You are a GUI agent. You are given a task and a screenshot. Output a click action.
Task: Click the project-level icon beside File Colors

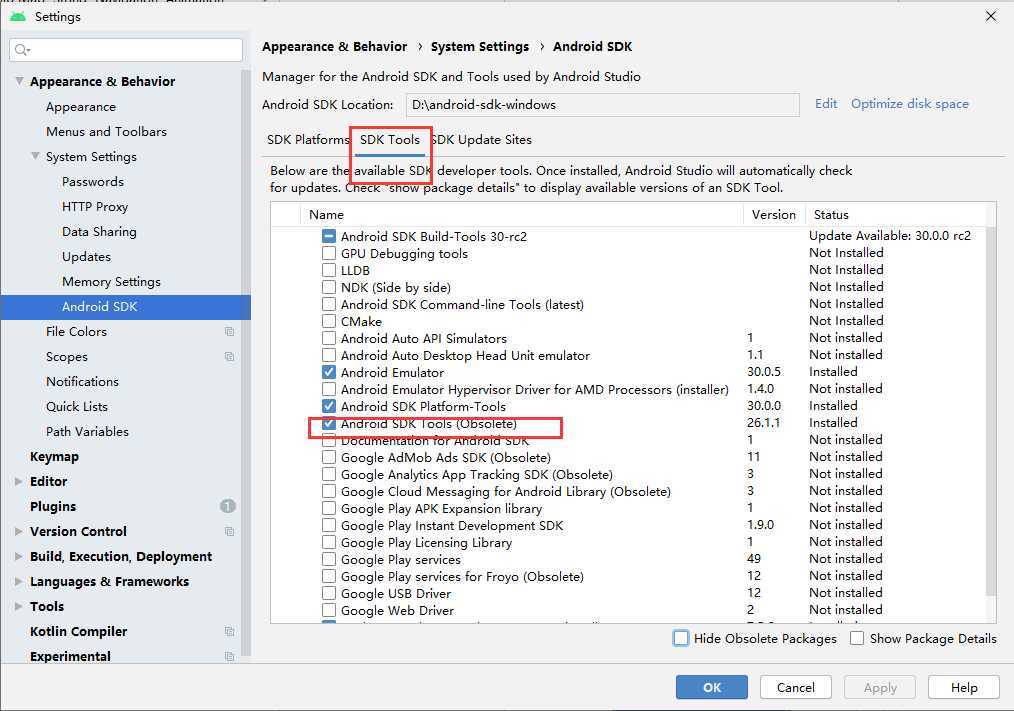click(229, 331)
